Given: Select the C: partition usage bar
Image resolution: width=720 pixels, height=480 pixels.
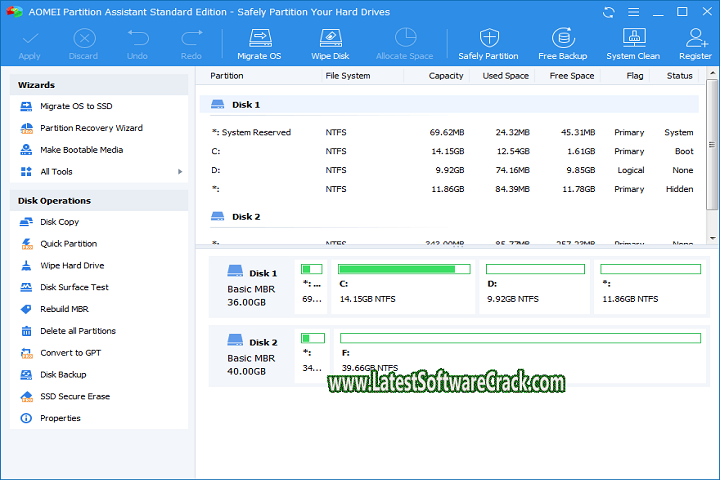Looking at the screenshot, I should [404, 269].
